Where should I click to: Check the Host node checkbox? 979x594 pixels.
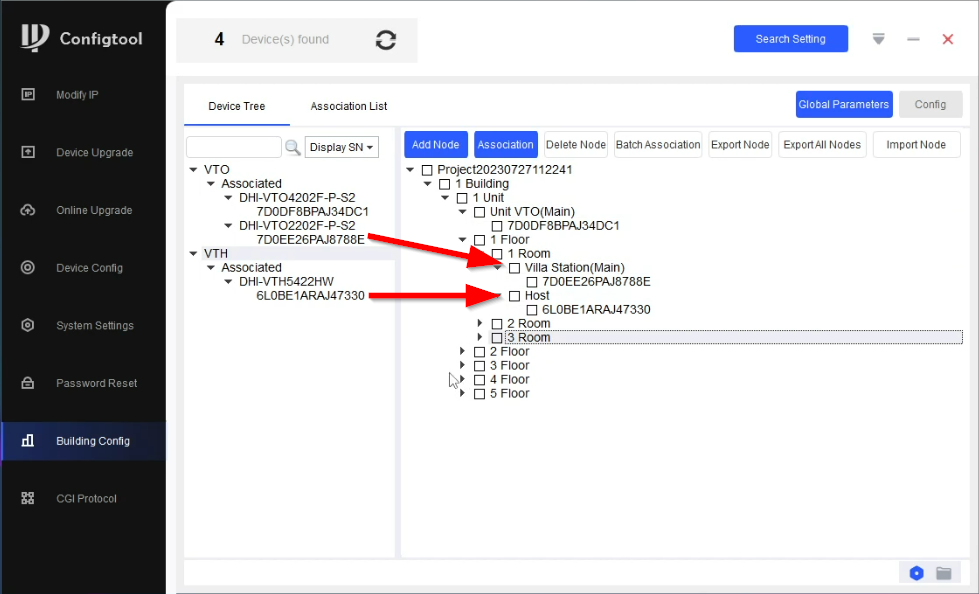(514, 296)
